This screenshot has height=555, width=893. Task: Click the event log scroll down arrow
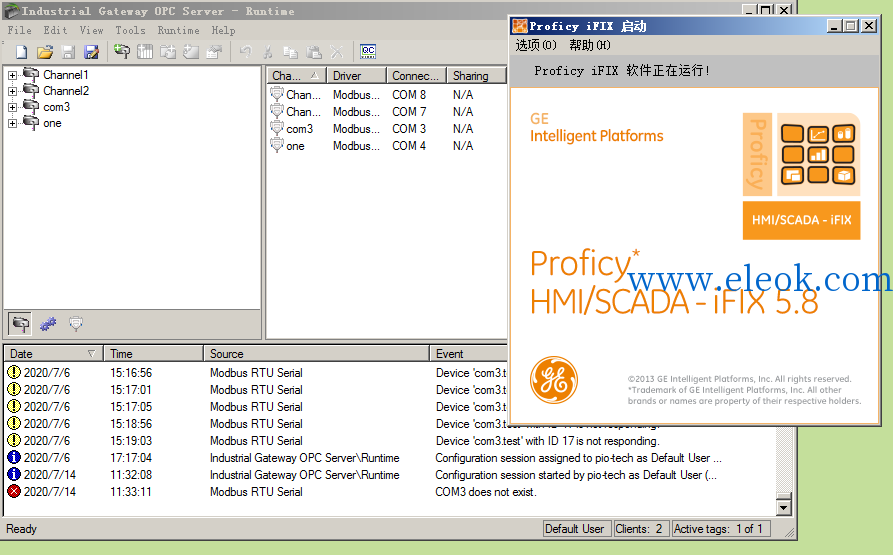[784, 507]
